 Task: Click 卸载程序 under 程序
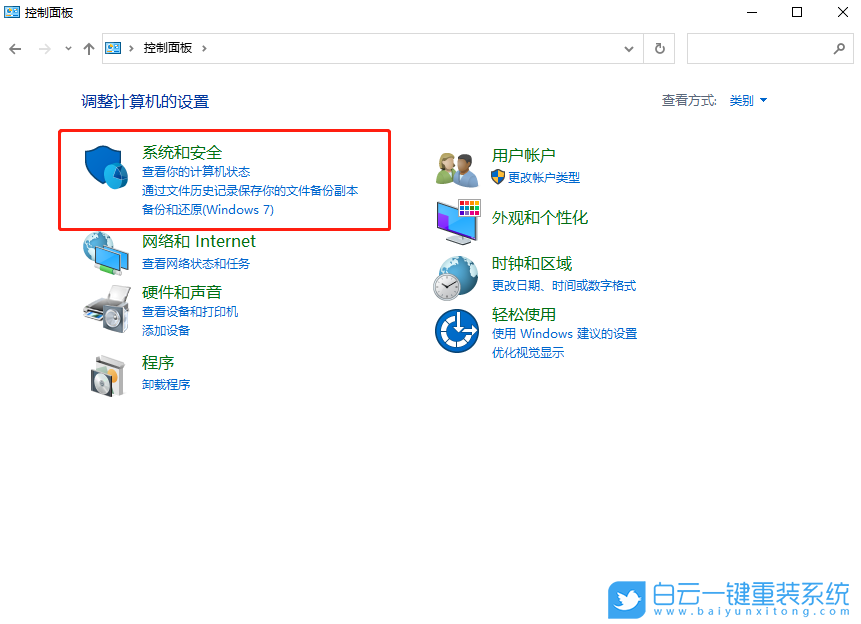[165, 384]
